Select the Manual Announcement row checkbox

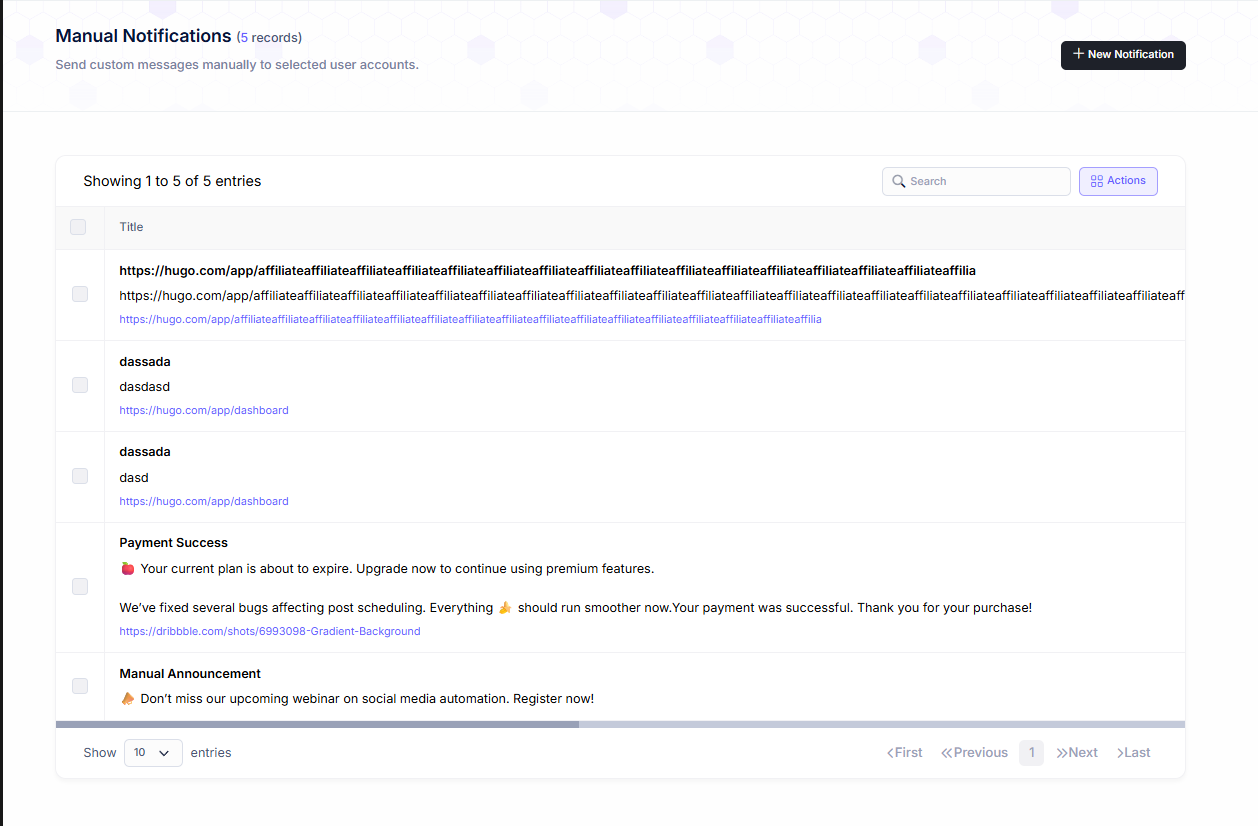80,686
